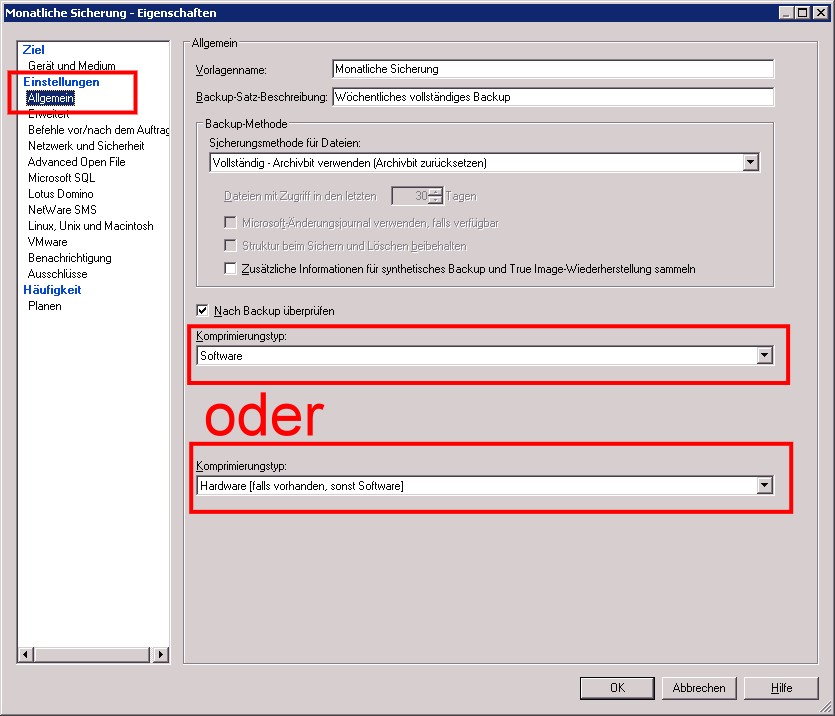Open 'Planen' under Häufigkeit
Viewport: 835px width, 716px height.
(45, 306)
